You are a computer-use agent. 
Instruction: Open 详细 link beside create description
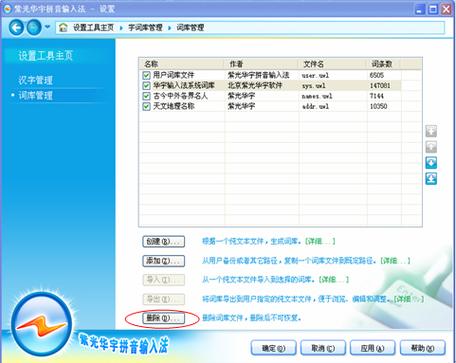(320, 241)
